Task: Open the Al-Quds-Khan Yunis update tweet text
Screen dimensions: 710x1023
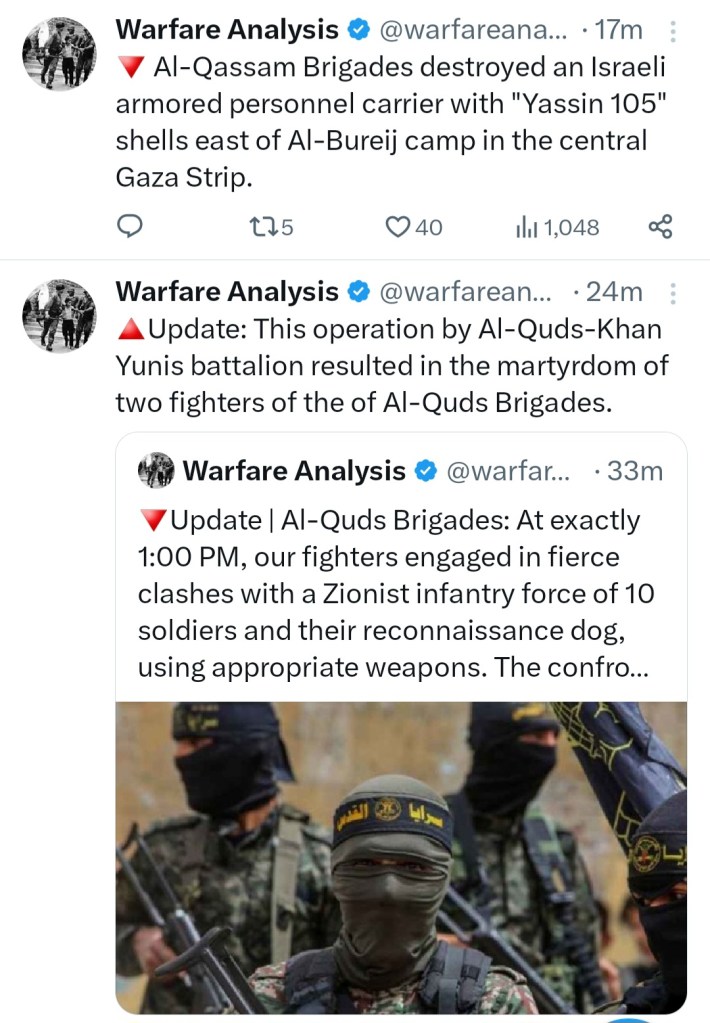Action: (392, 364)
